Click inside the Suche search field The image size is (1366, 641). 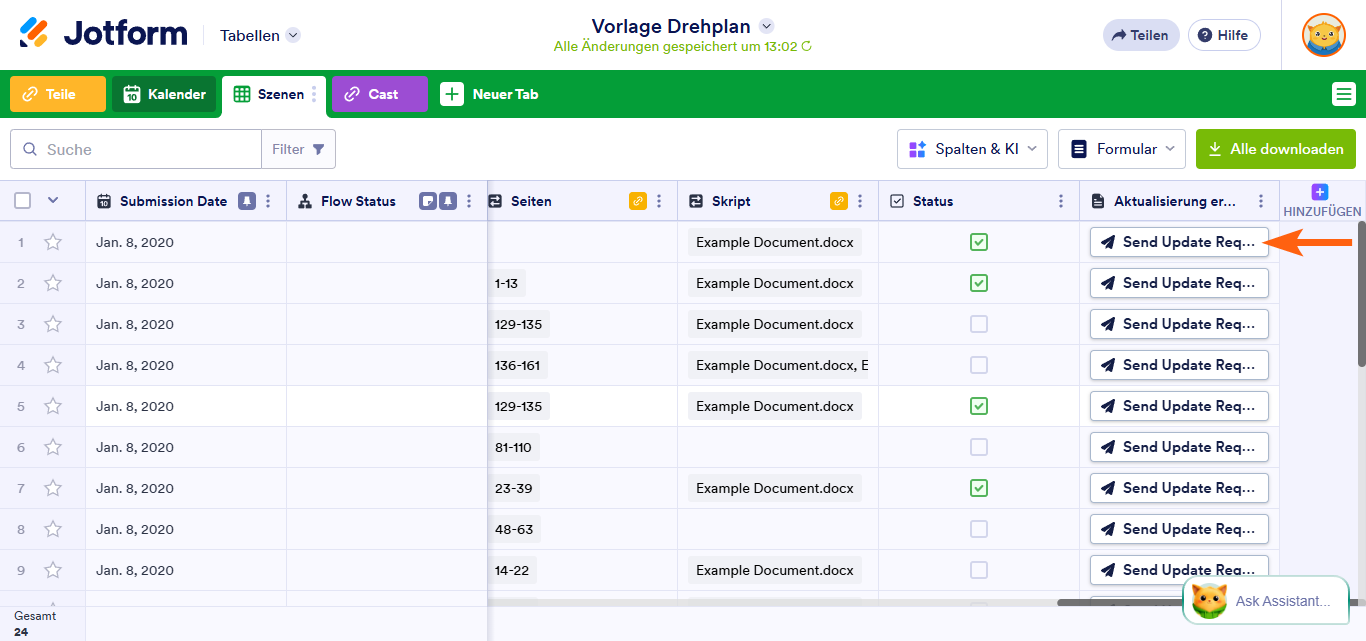coord(130,147)
